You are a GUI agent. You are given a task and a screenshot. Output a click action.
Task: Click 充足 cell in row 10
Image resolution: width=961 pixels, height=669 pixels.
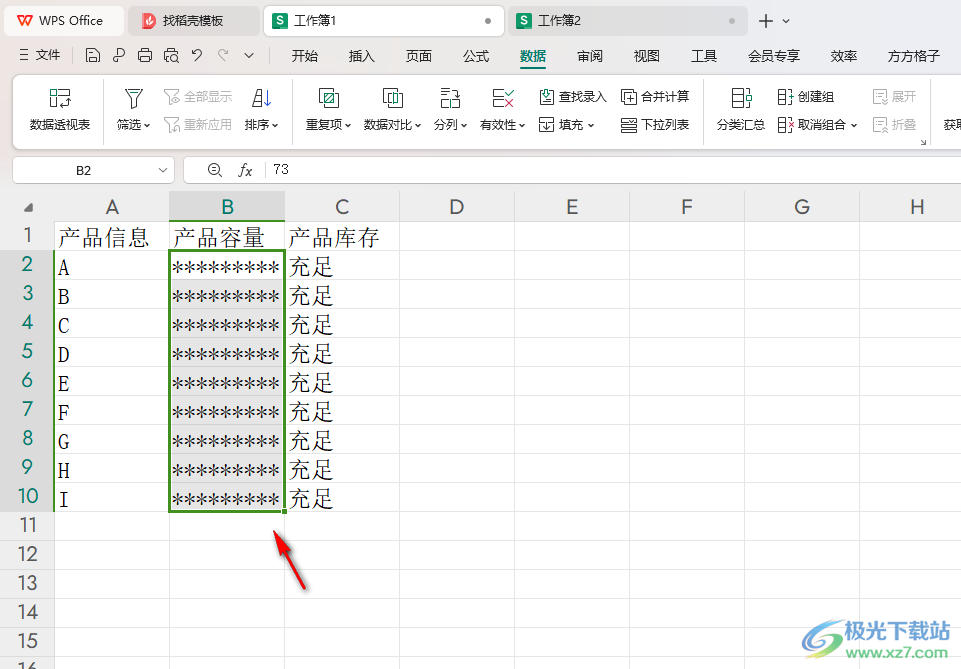[342, 498]
